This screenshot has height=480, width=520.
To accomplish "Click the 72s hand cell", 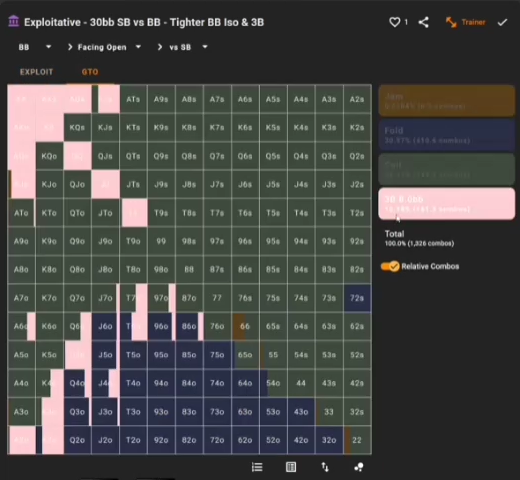I will tap(357, 298).
